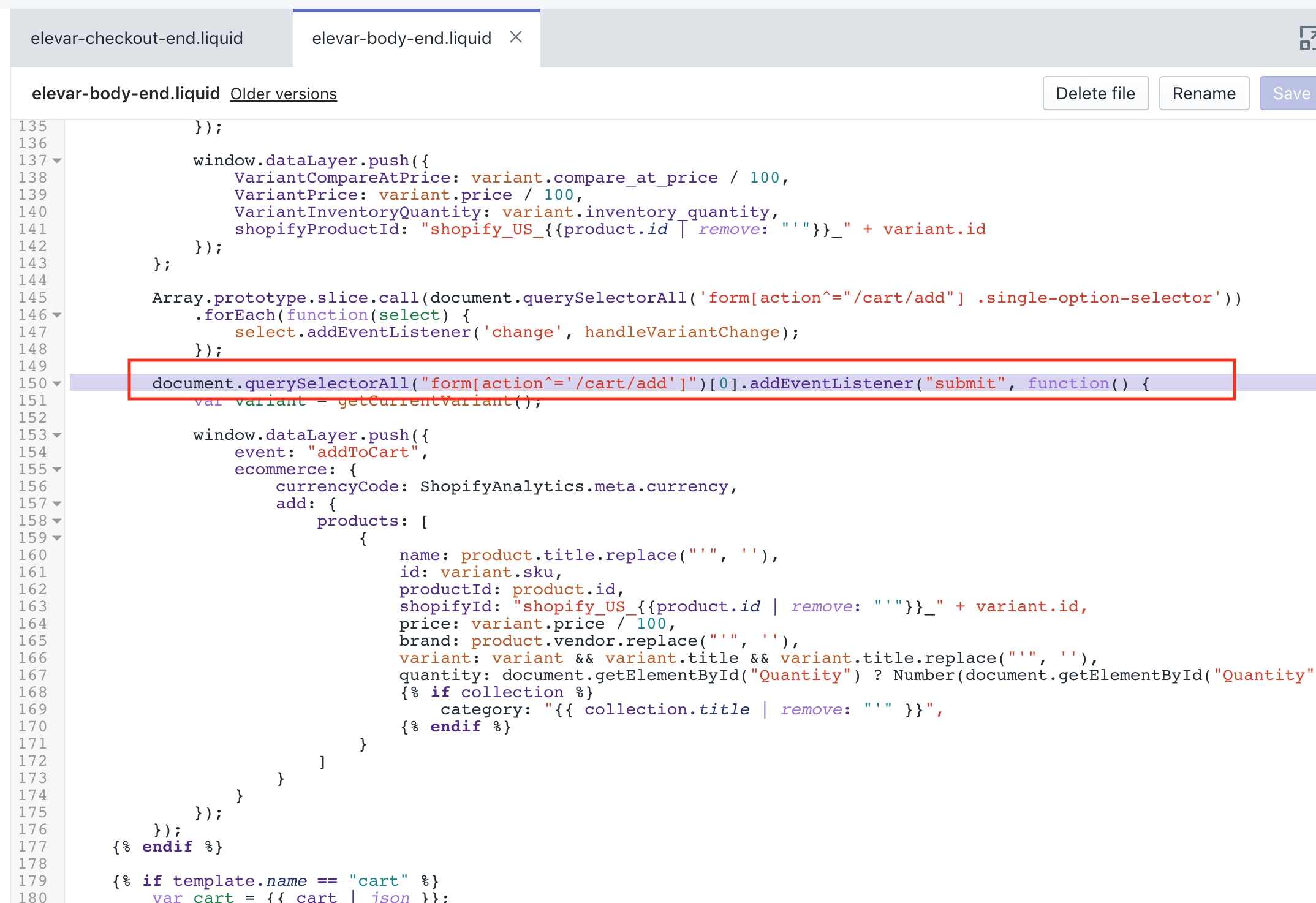
Task: Collapse dataLayer.push fold at line 153
Action: pyautogui.click(x=57, y=435)
